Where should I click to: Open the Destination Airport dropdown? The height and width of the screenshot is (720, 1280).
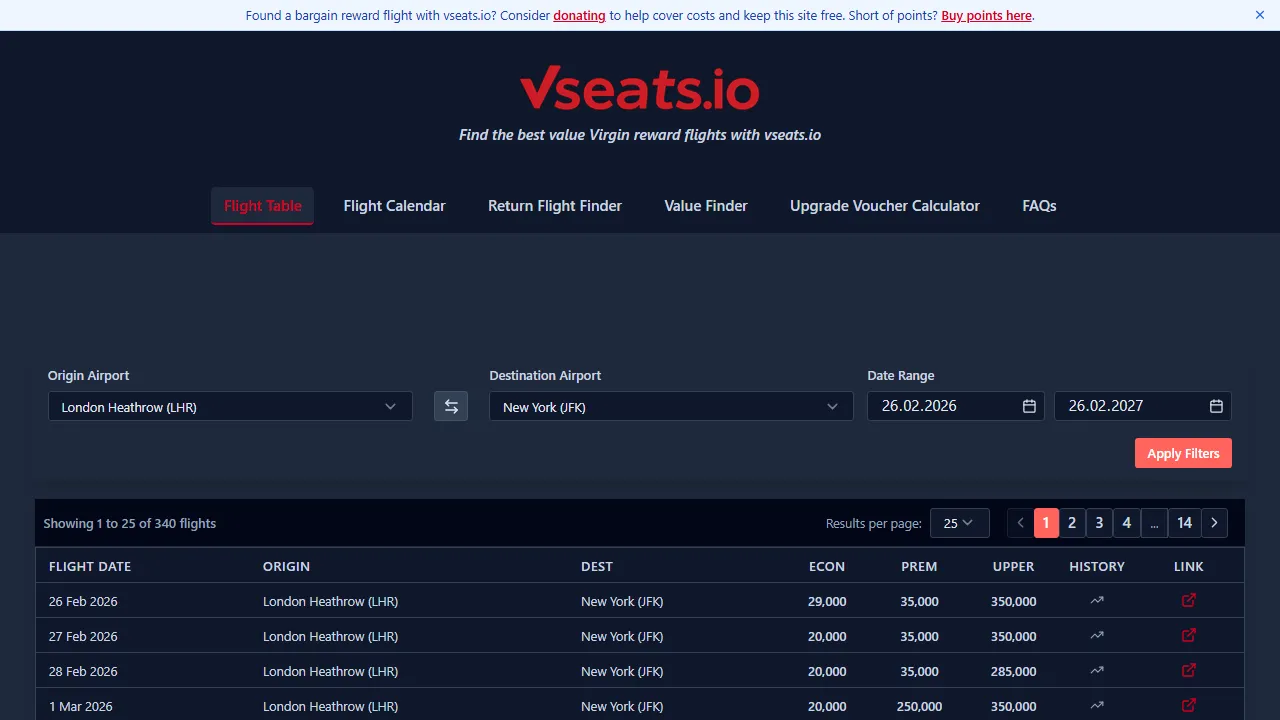[670, 406]
